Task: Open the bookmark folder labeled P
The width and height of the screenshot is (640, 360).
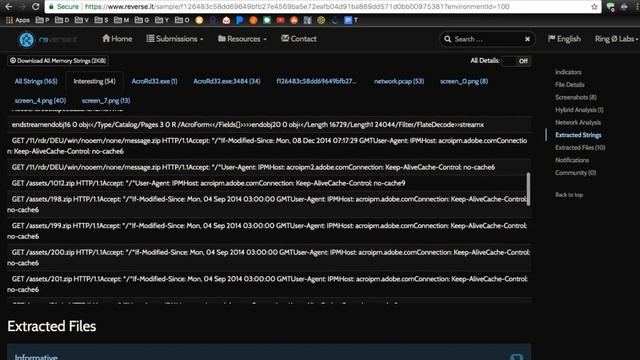Action: tap(42, 20)
